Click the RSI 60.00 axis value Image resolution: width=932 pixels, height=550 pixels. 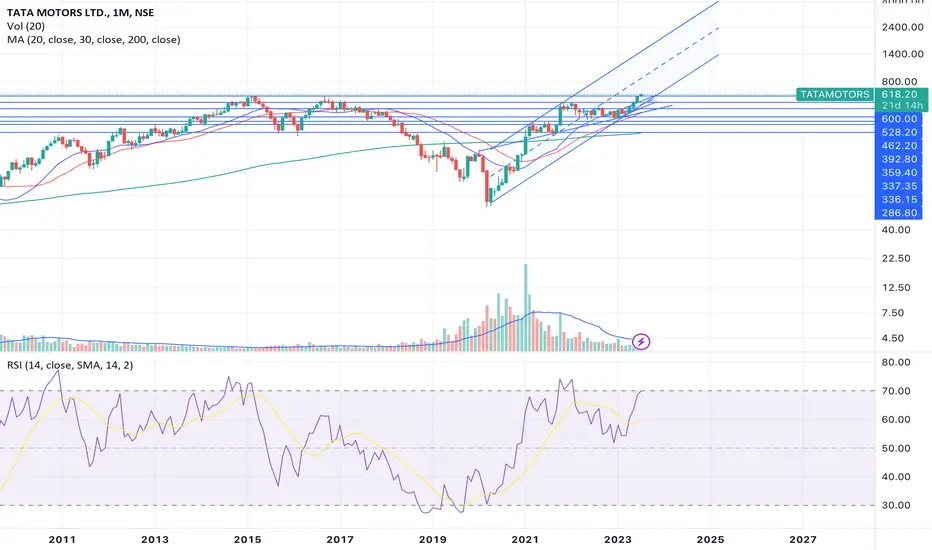(896, 420)
